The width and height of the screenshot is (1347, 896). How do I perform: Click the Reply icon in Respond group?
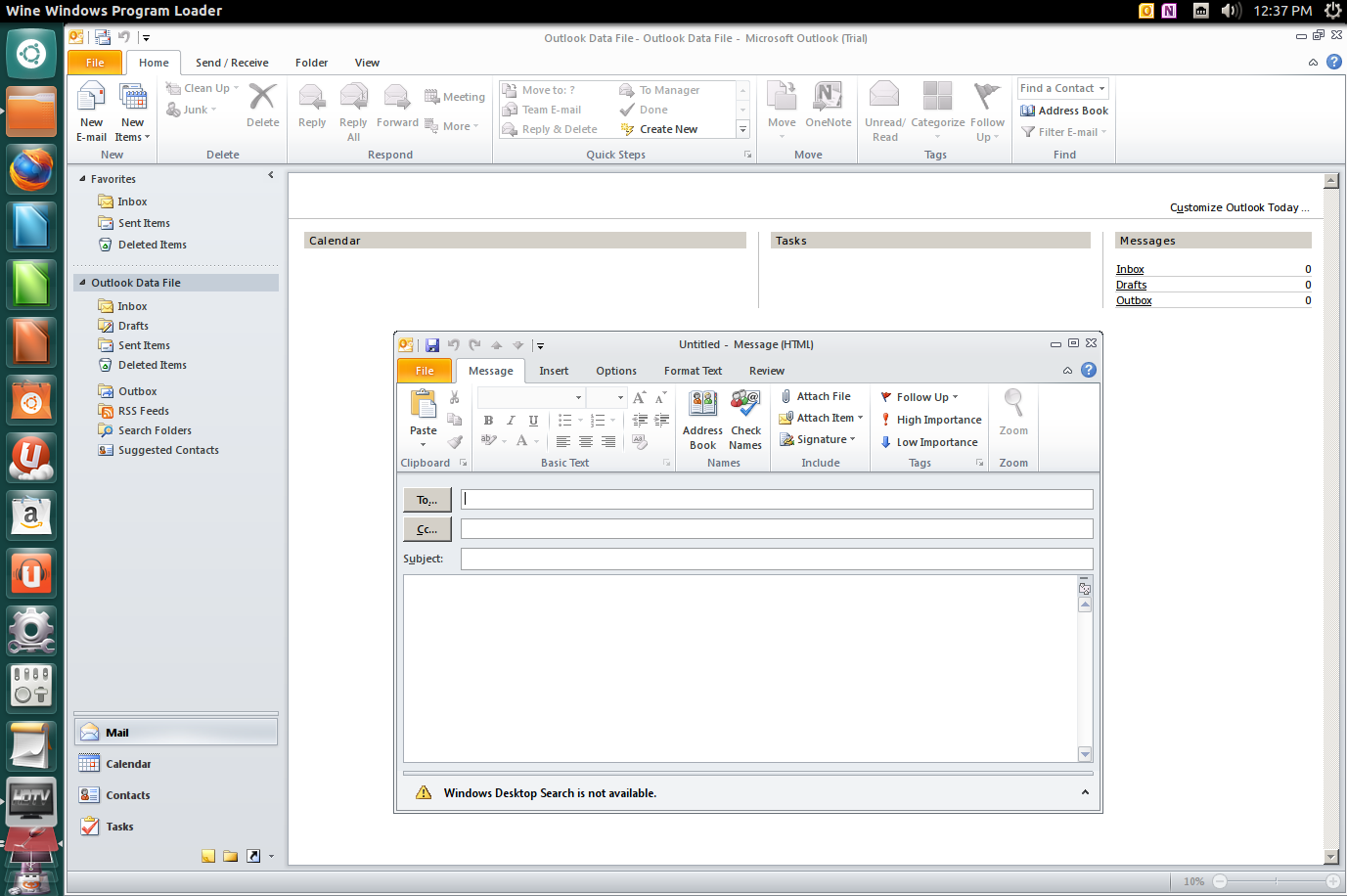tap(312, 97)
